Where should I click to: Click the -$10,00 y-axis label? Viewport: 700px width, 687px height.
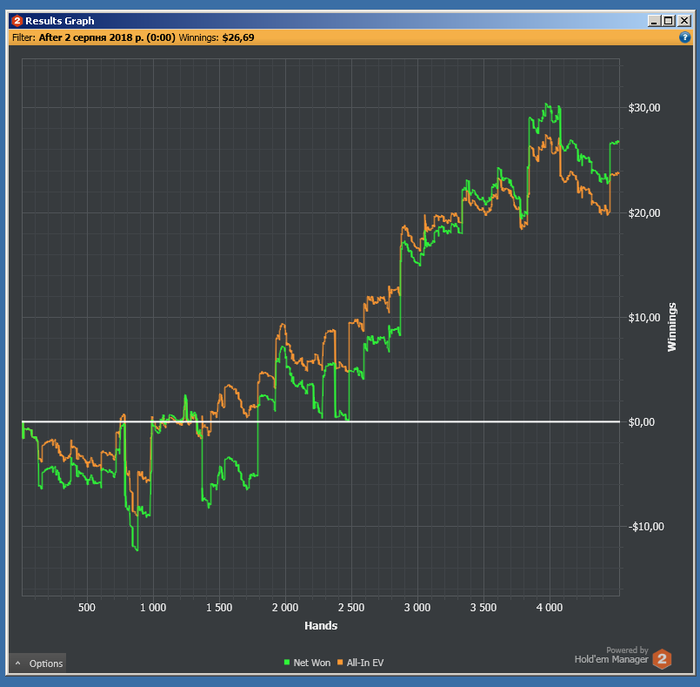coord(646,526)
